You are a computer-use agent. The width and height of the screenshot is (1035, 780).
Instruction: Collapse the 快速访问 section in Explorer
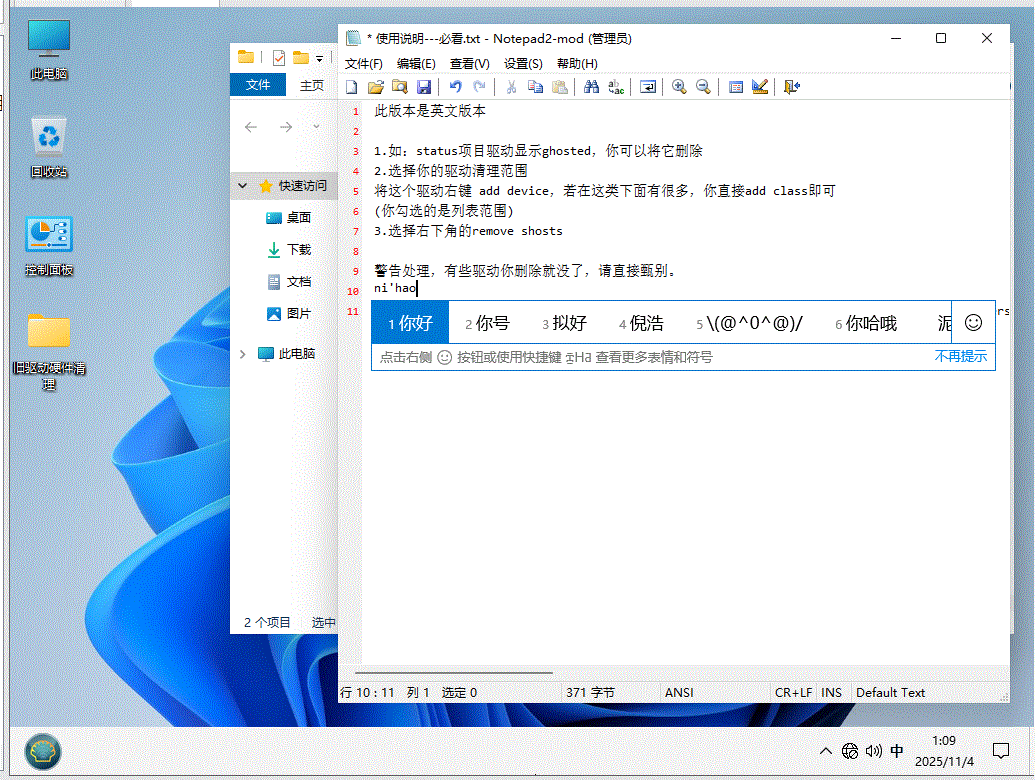point(242,186)
